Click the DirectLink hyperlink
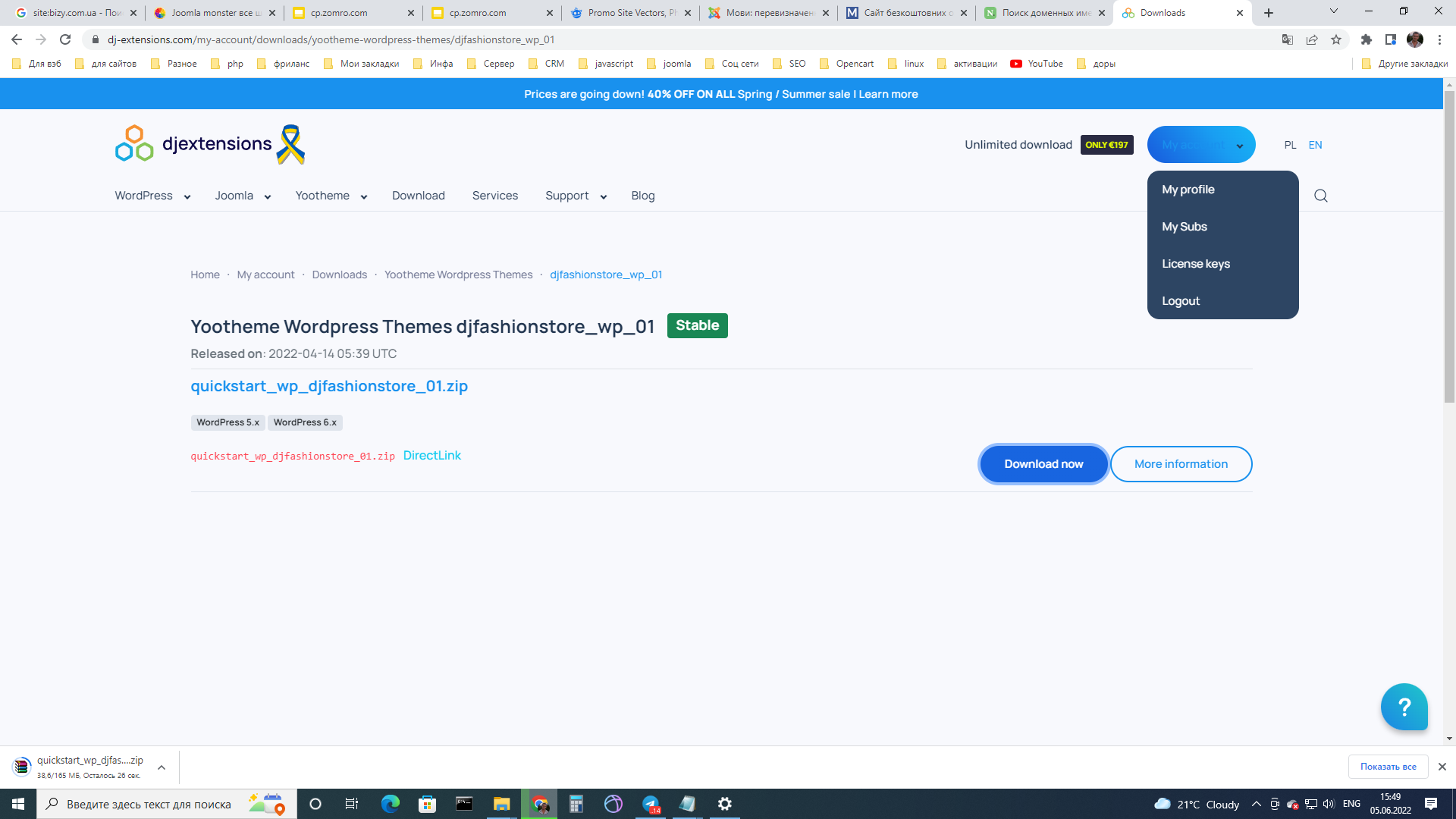This screenshot has height=819, width=1456. pyautogui.click(x=431, y=455)
